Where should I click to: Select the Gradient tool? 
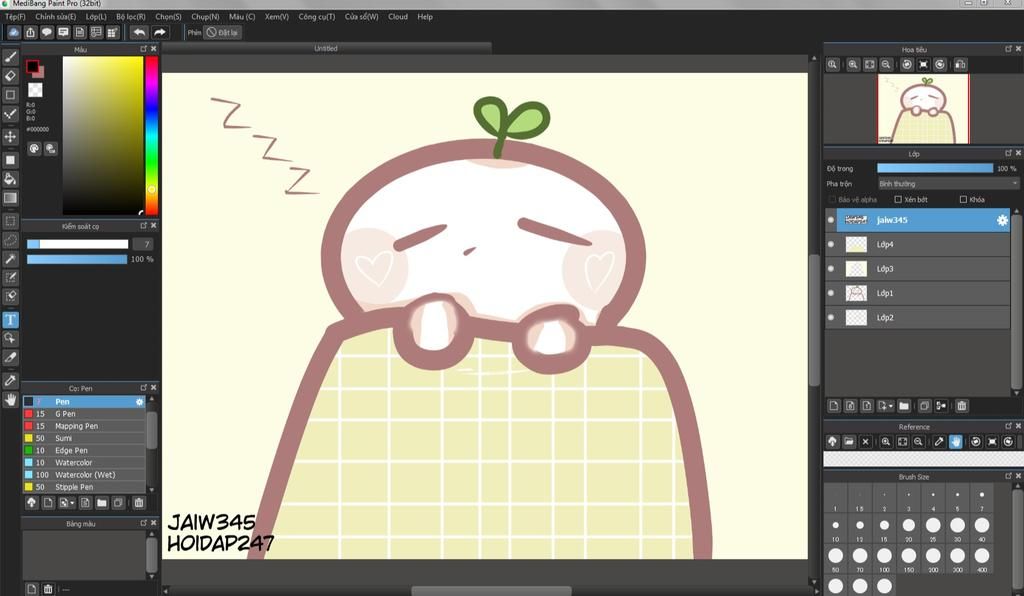(10, 198)
